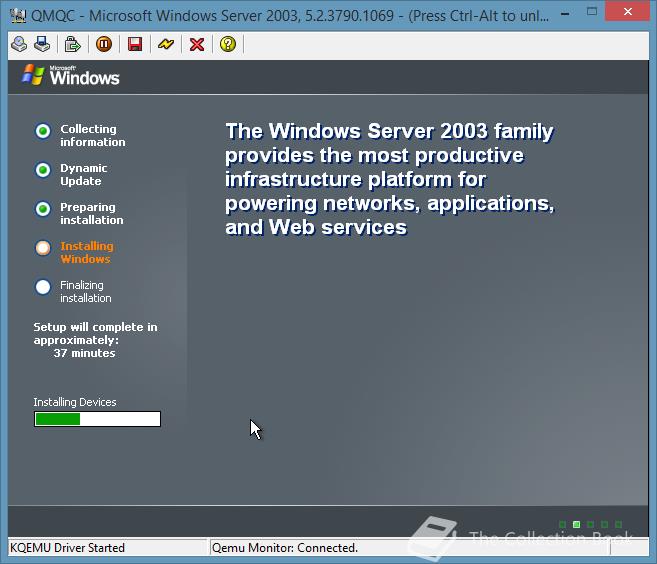
Task: Click the 'Collecting information' step text
Action: 93,135
